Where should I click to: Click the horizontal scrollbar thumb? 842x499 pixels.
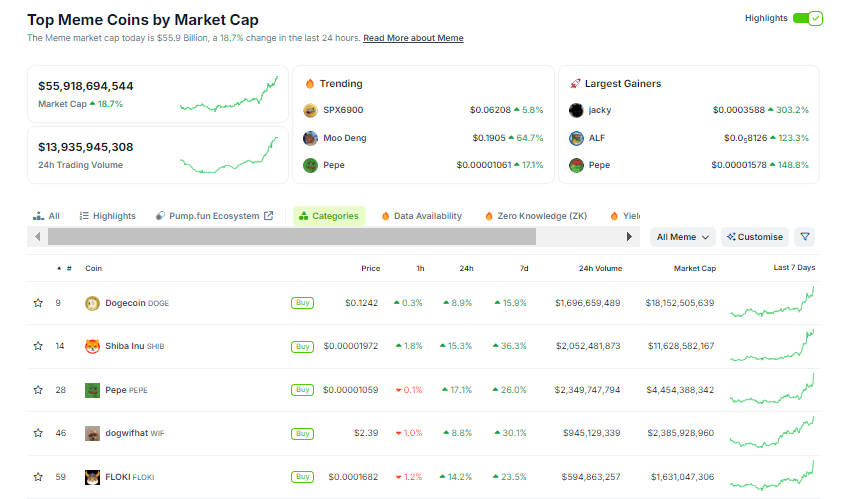tap(292, 236)
